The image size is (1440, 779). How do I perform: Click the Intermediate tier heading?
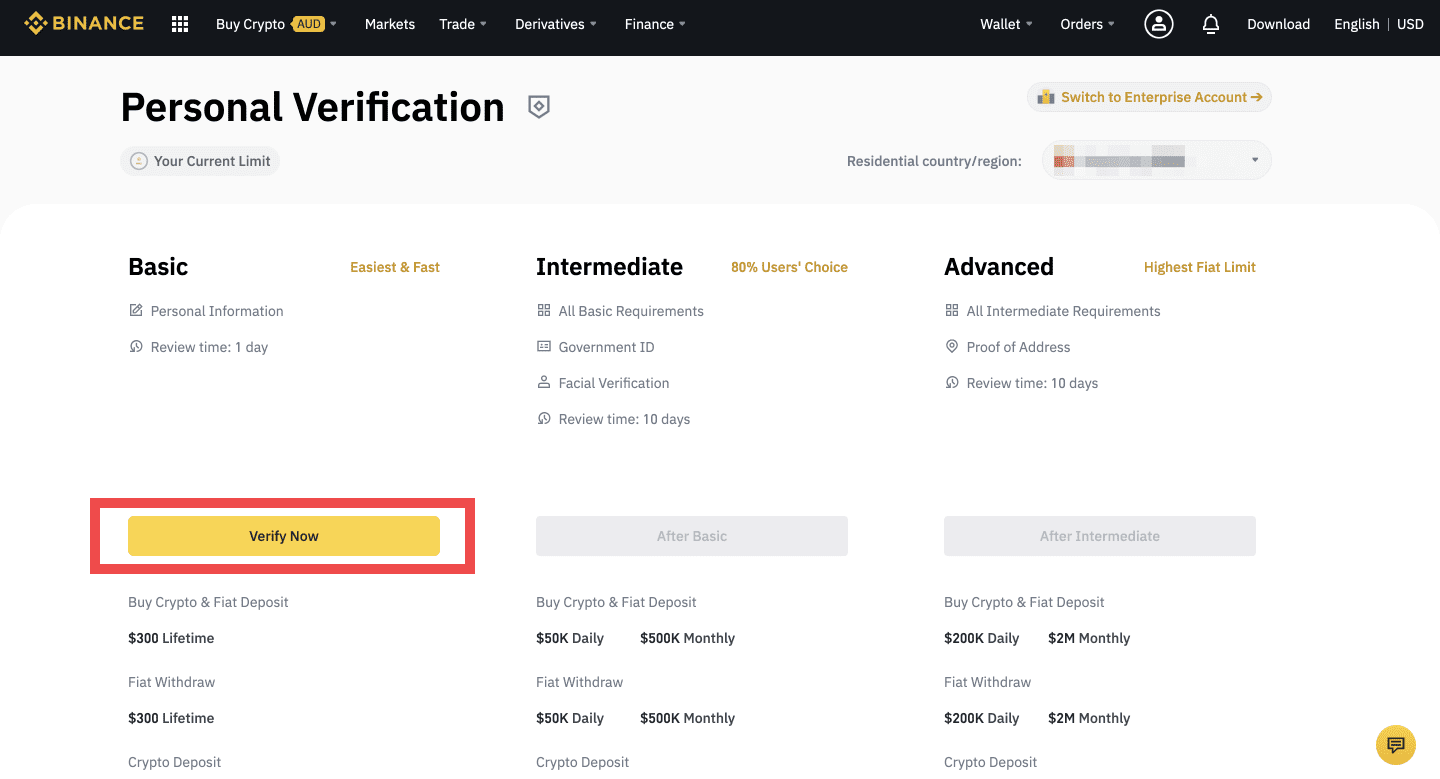click(x=609, y=267)
